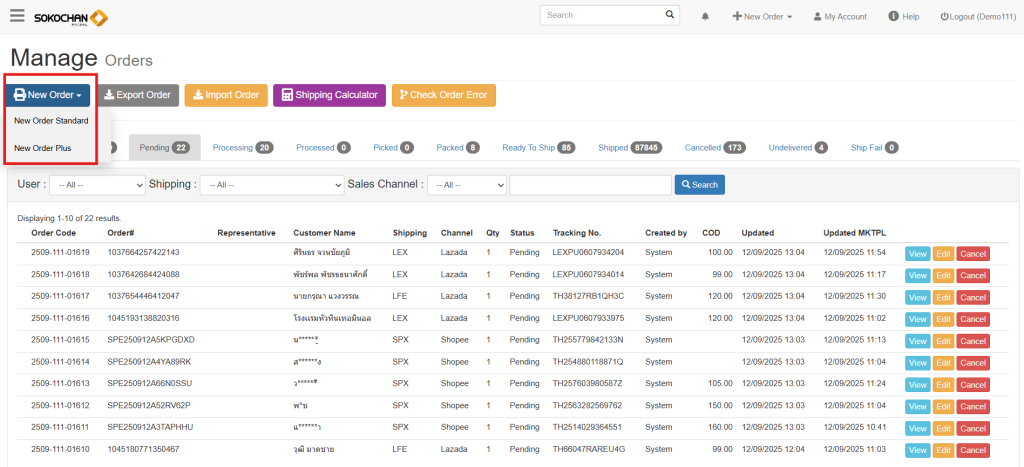
Task: Log out of Demo111 account
Action: pos(977,17)
